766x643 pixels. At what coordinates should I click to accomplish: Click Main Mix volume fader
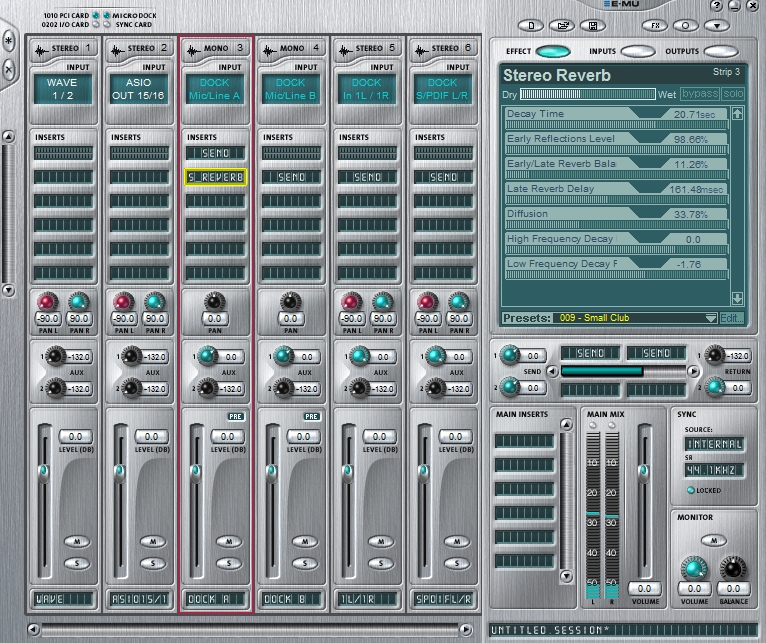(643, 471)
